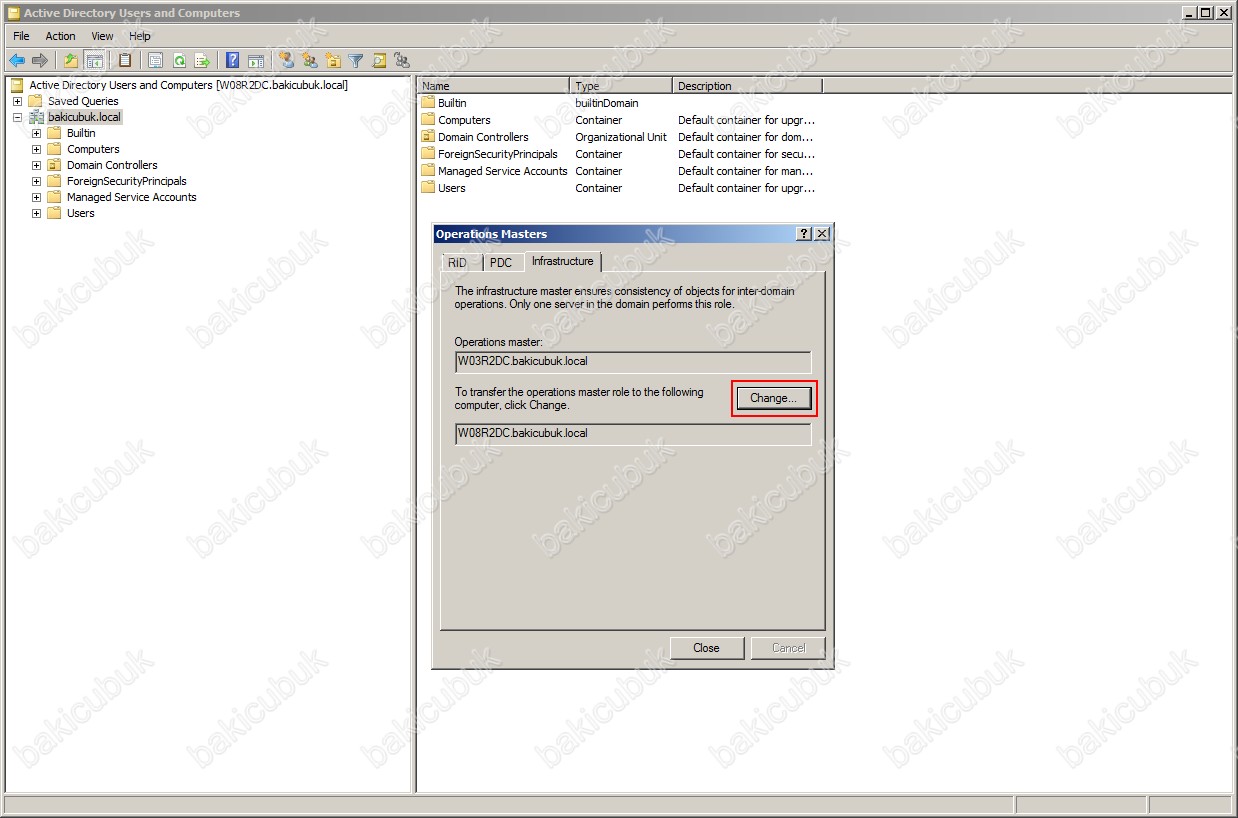This screenshot has height=818, width=1238.
Task: Select Builtin tree item
Action: (x=81, y=133)
